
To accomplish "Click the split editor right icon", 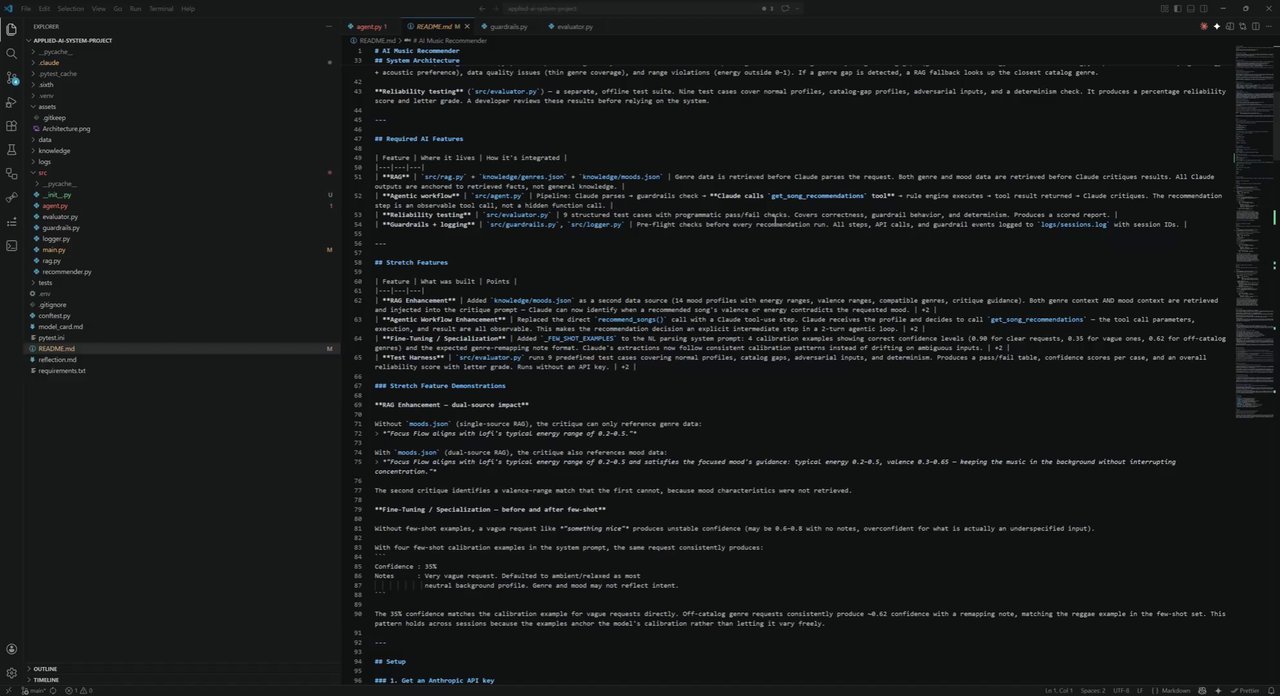I will [x=1231, y=26].
